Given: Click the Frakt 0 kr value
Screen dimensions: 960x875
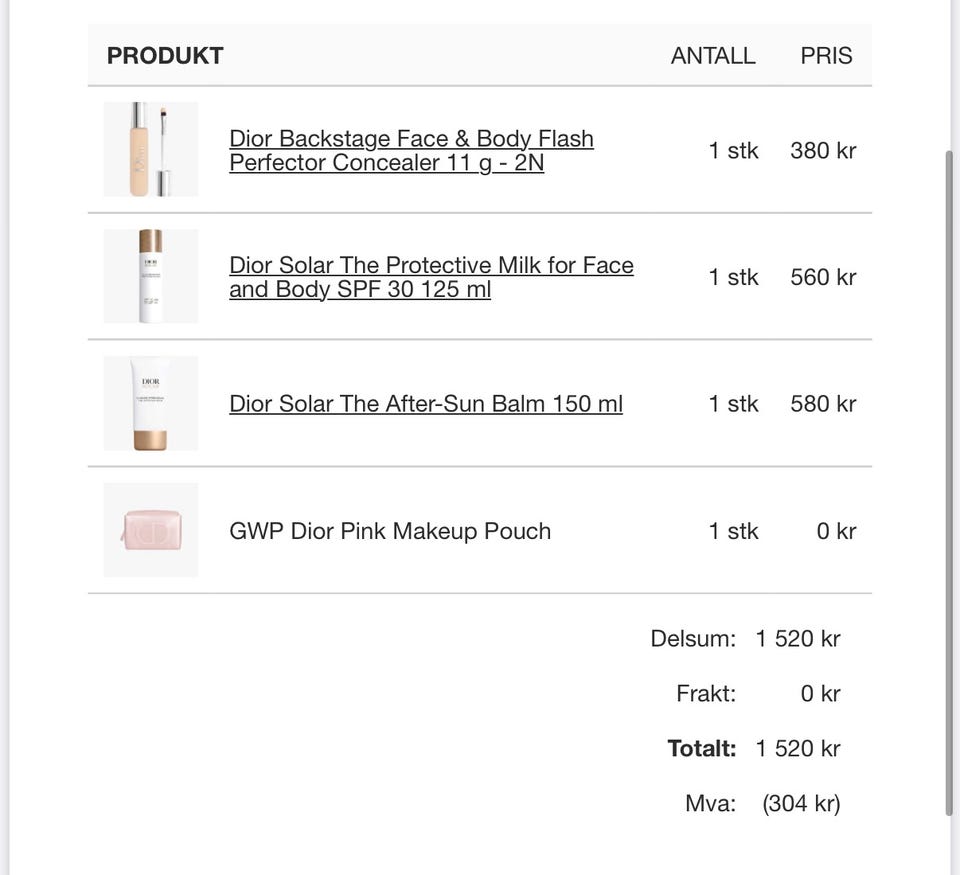Looking at the screenshot, I should pyautogui.click(x=820, y=694).
